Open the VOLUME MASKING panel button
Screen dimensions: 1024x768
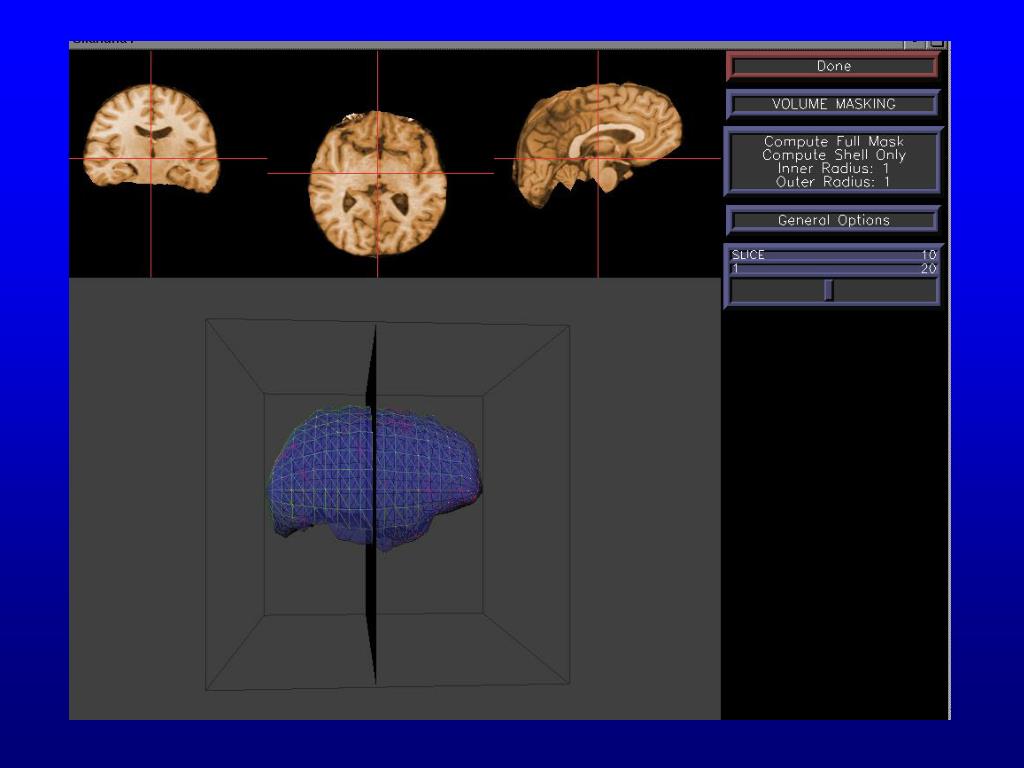[833, 104]
